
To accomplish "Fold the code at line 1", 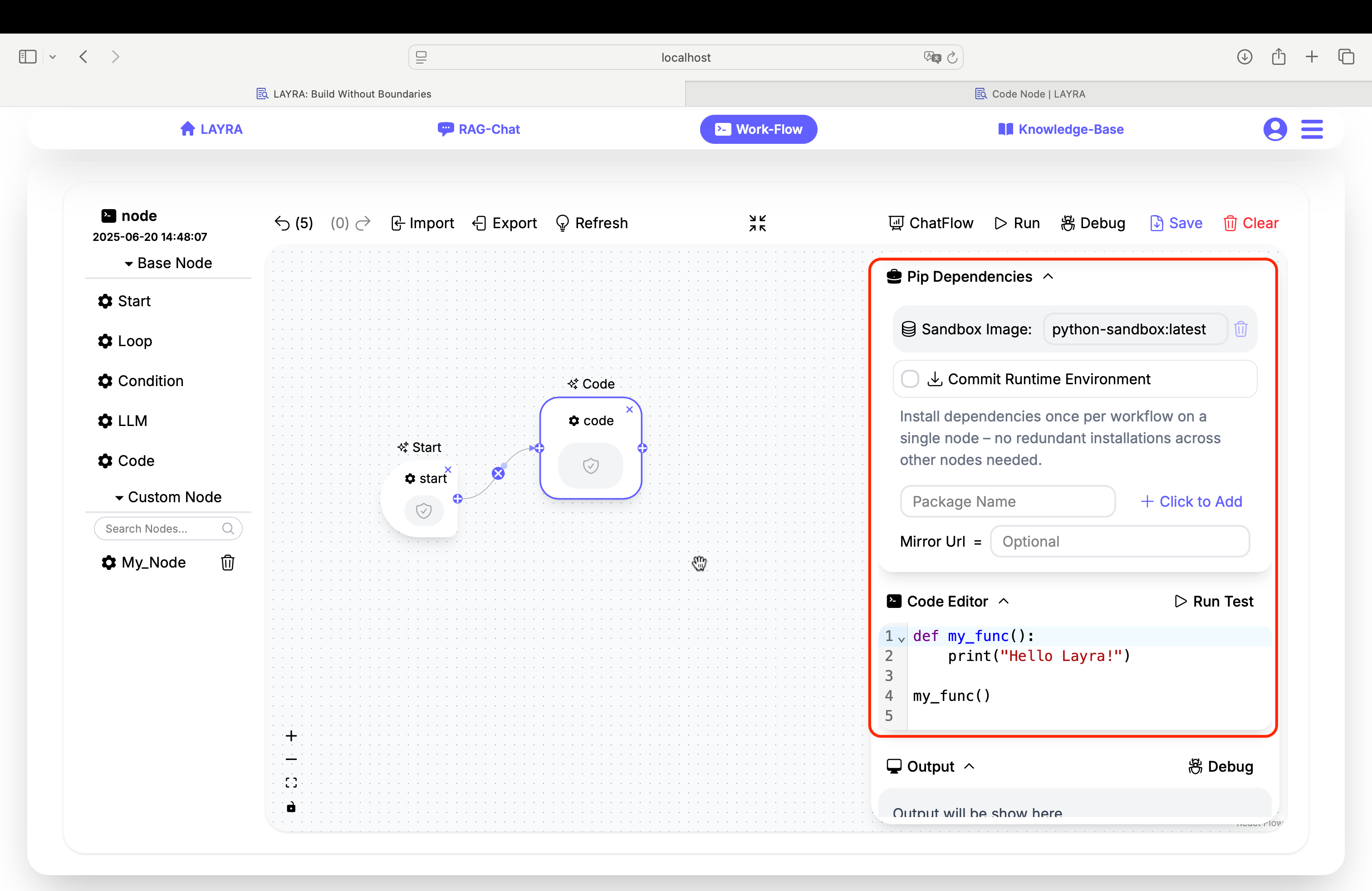I will click(x=902, y=639).
